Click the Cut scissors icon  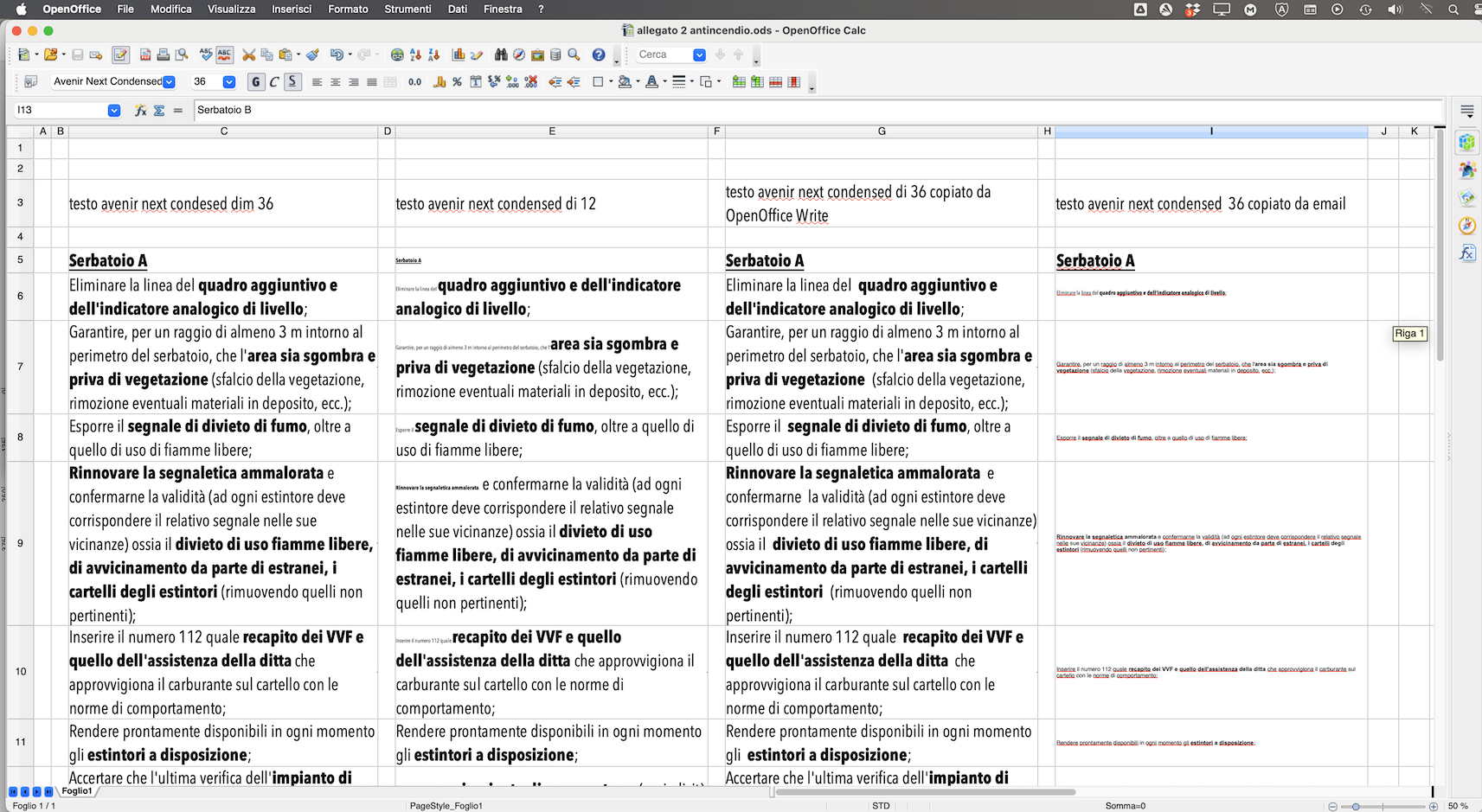click(x=248, y=54)
